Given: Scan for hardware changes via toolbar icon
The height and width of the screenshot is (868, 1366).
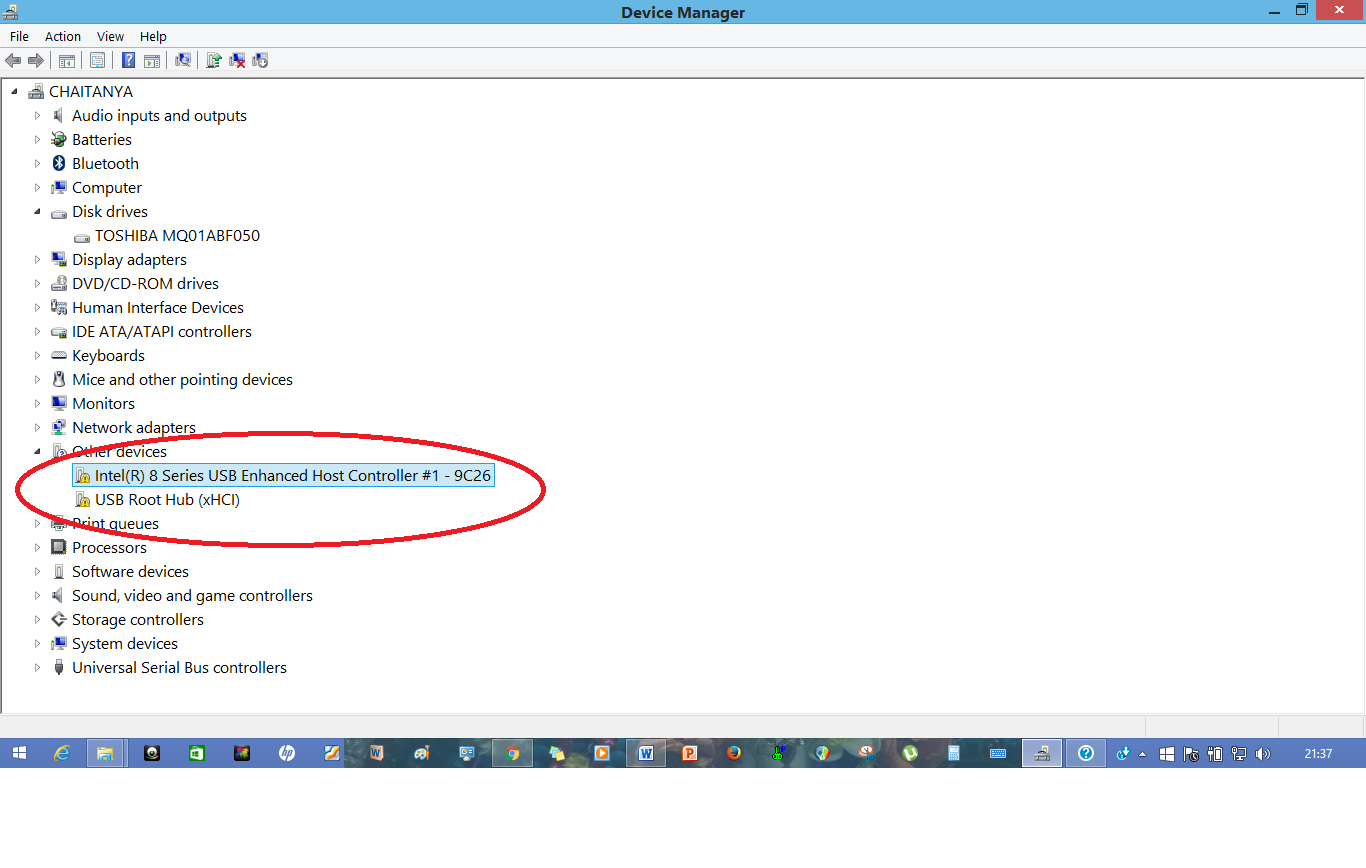Looking at the screenshot, I should click(183, 61).
